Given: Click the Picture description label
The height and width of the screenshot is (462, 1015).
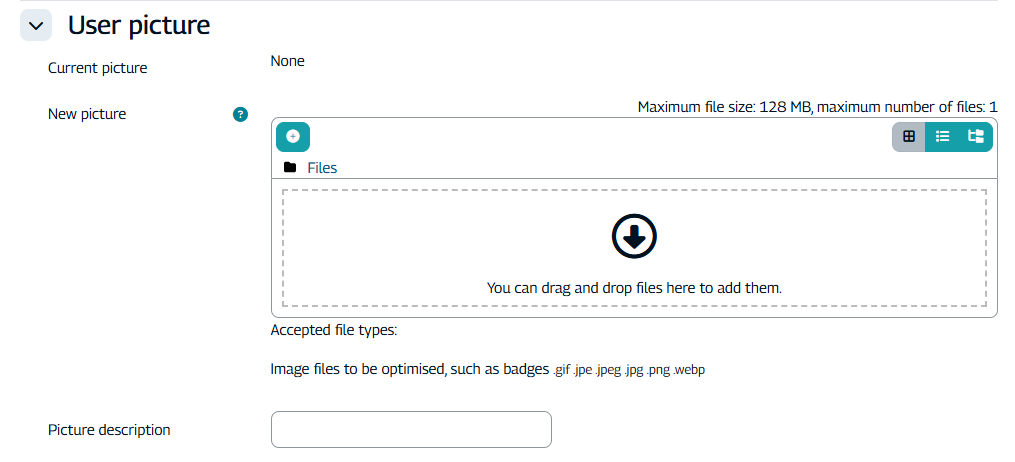Looking at the screenshot, I should pos(109,430).
